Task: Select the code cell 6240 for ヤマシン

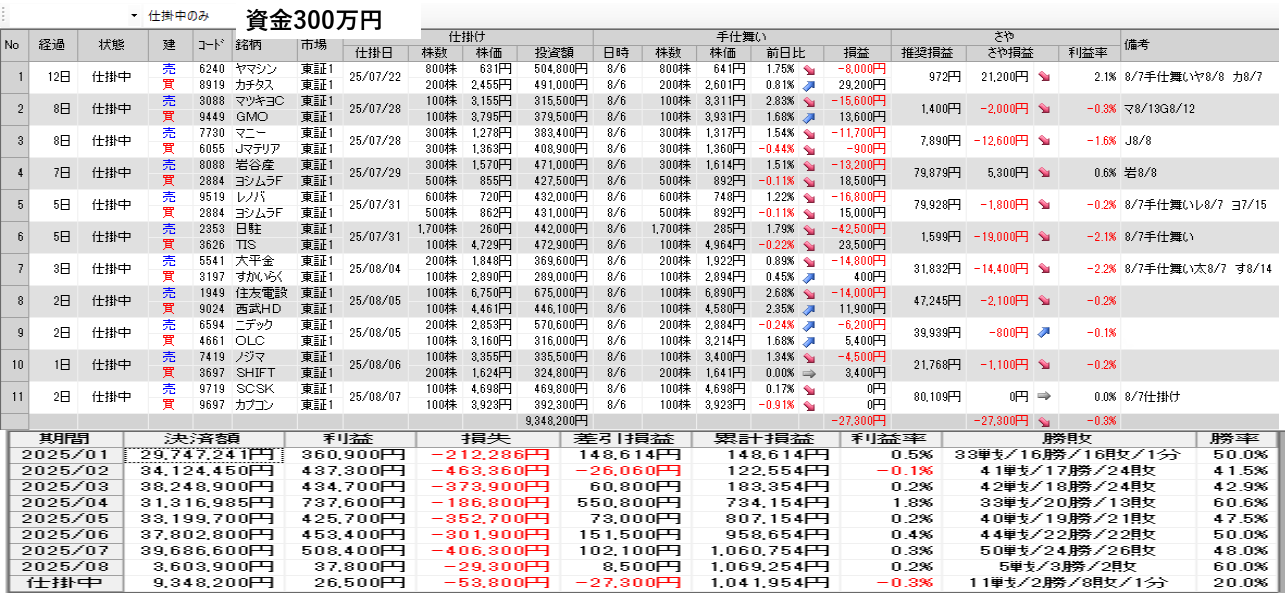Action: point(212,70)
